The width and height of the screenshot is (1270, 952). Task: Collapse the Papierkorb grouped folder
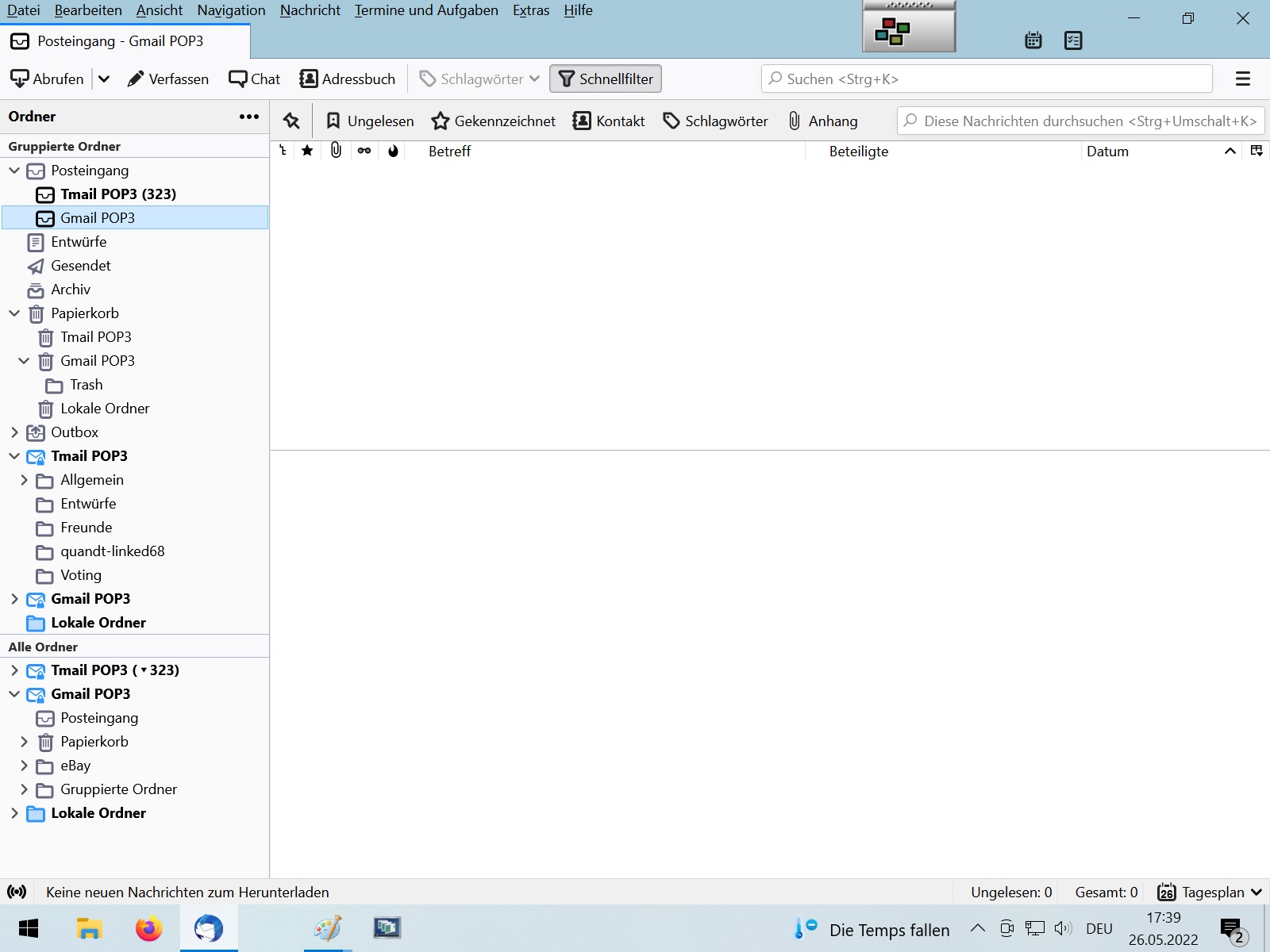point(14,313)
